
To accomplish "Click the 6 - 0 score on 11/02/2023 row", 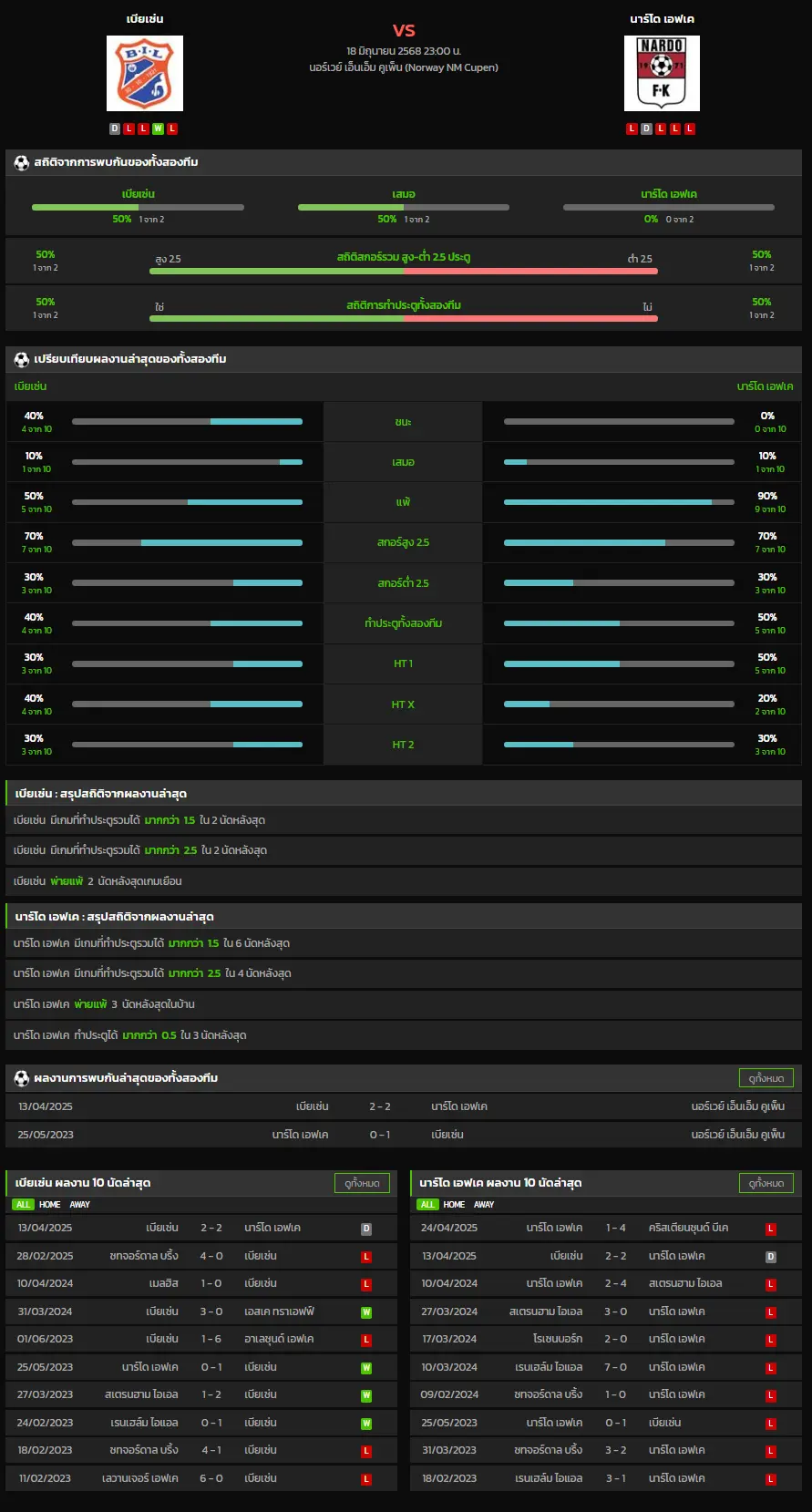I will click(211, 1478).
